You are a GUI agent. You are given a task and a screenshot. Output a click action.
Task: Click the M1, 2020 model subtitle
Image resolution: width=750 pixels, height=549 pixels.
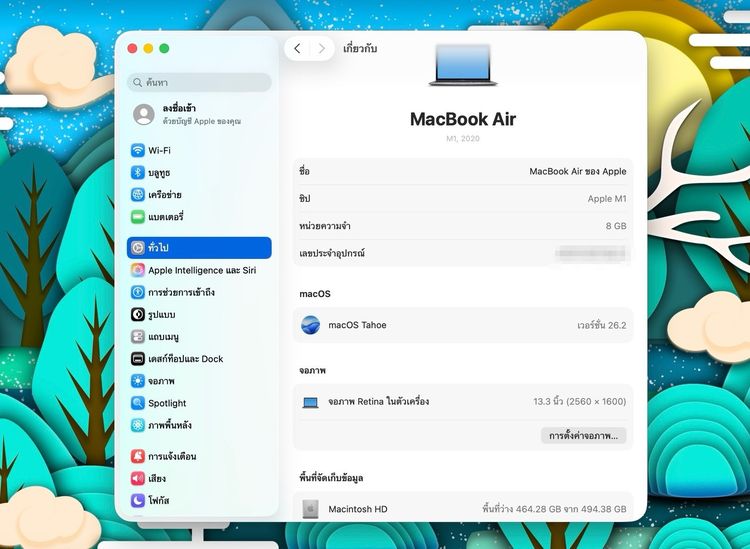463,139
